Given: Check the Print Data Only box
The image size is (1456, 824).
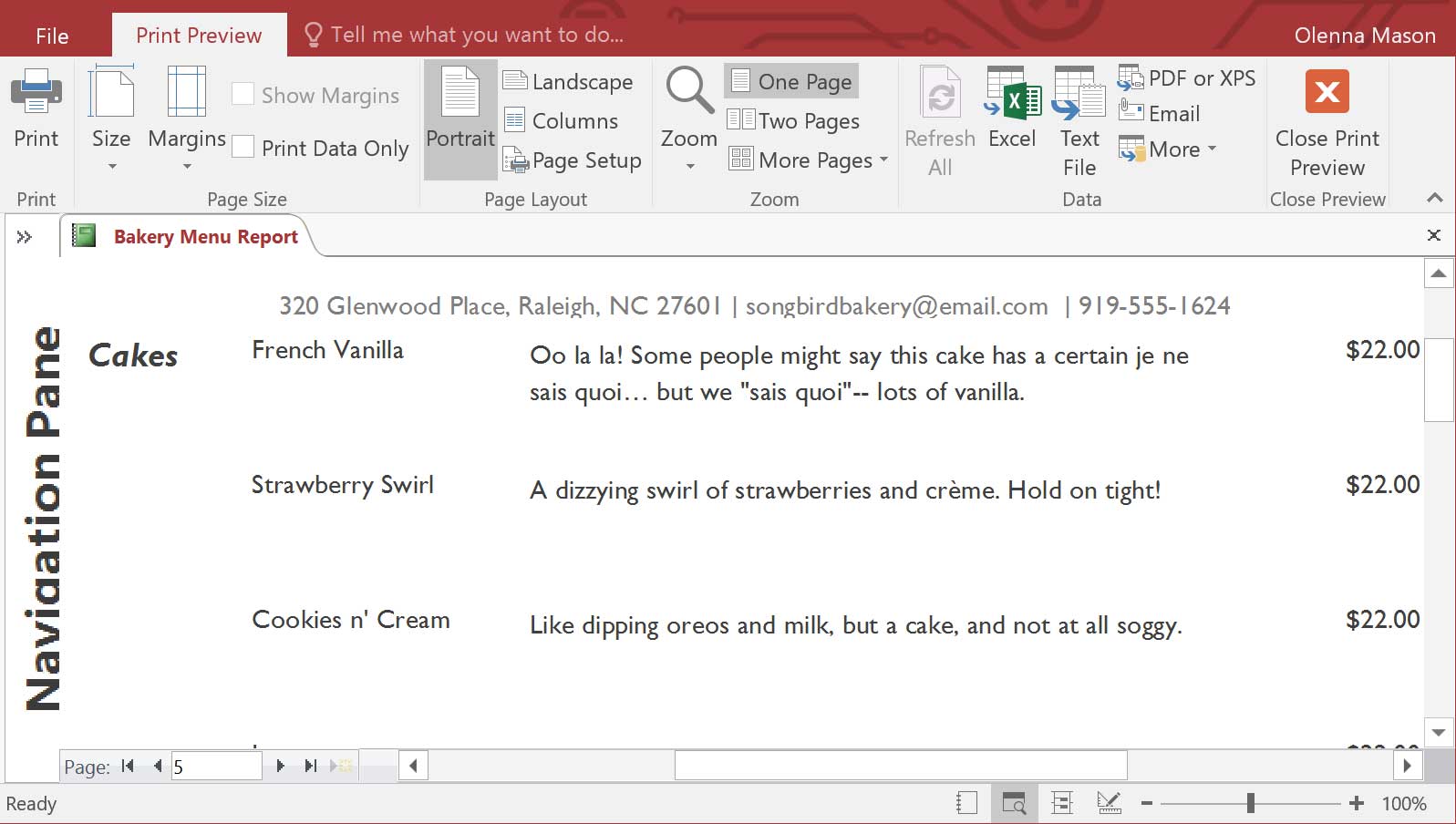Looking at the screenshot, I should [x=243, y=148].
